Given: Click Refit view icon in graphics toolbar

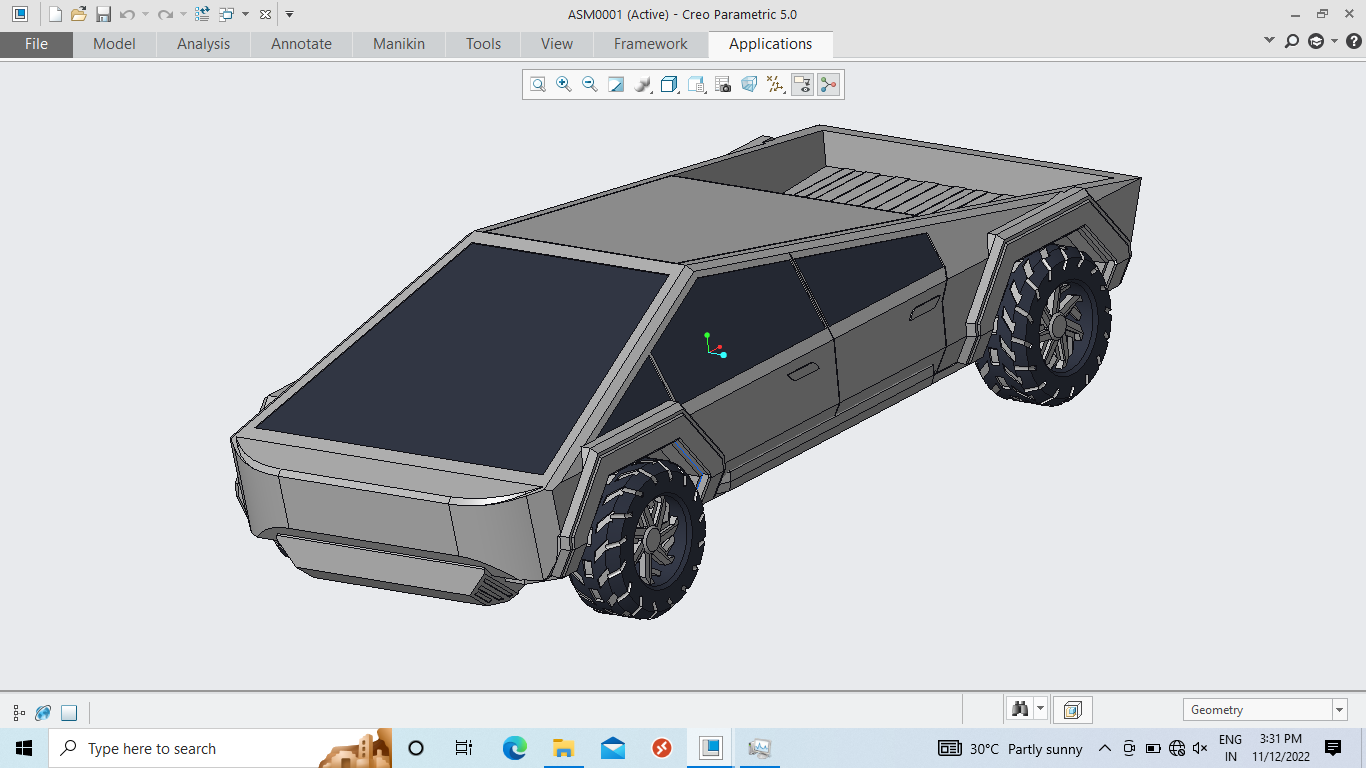Looking at the screenshot, I should point(538,85).
